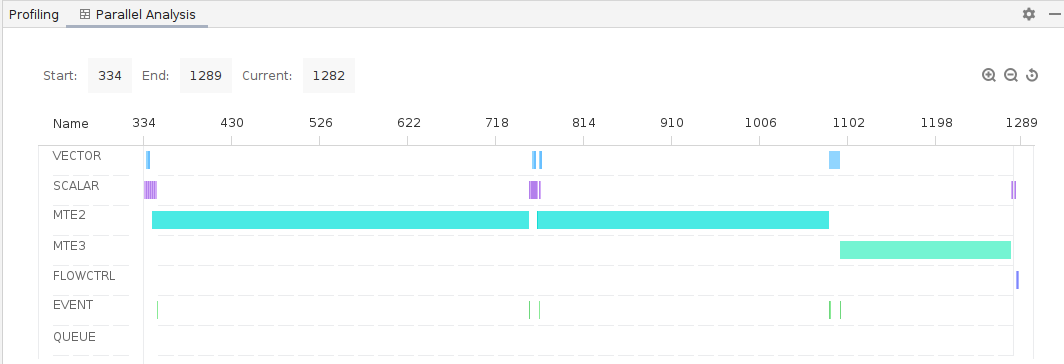Open the panel settings gear

[x=1029, y=14]
